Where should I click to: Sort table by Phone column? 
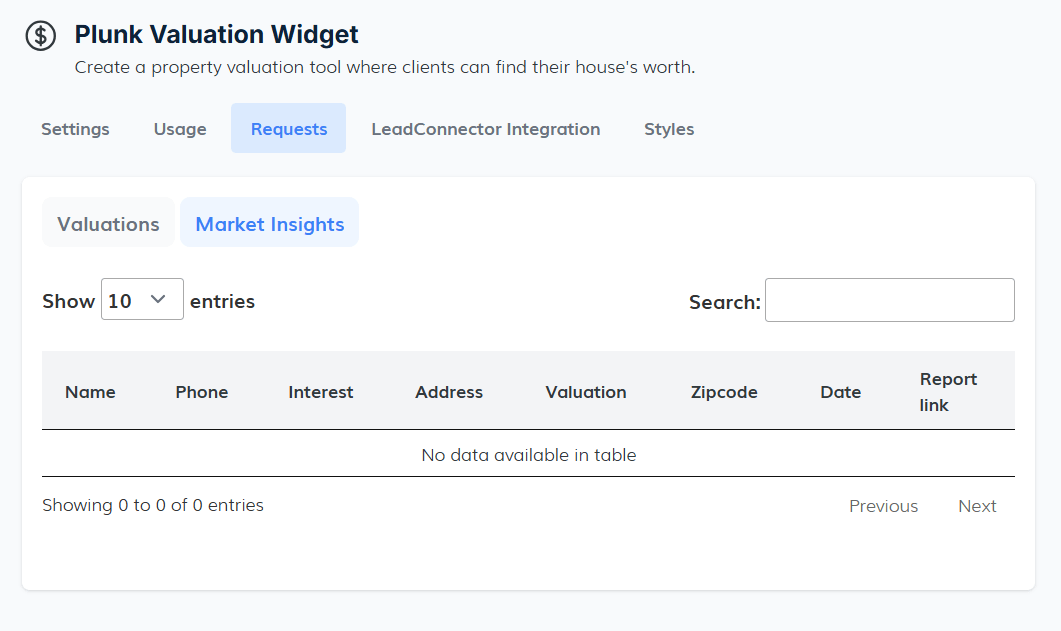tap(202, 392)
